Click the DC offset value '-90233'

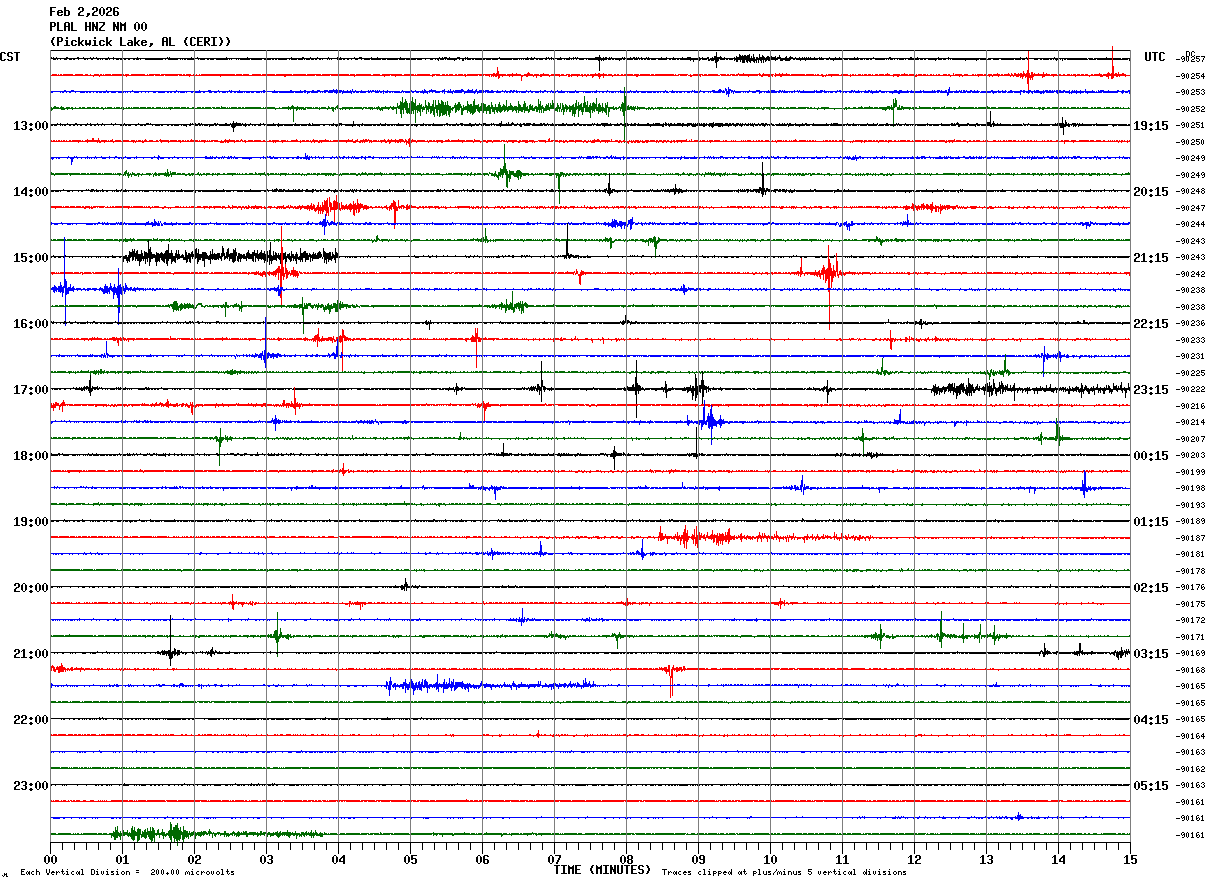pyautogui.click(x=1191, y=340)
